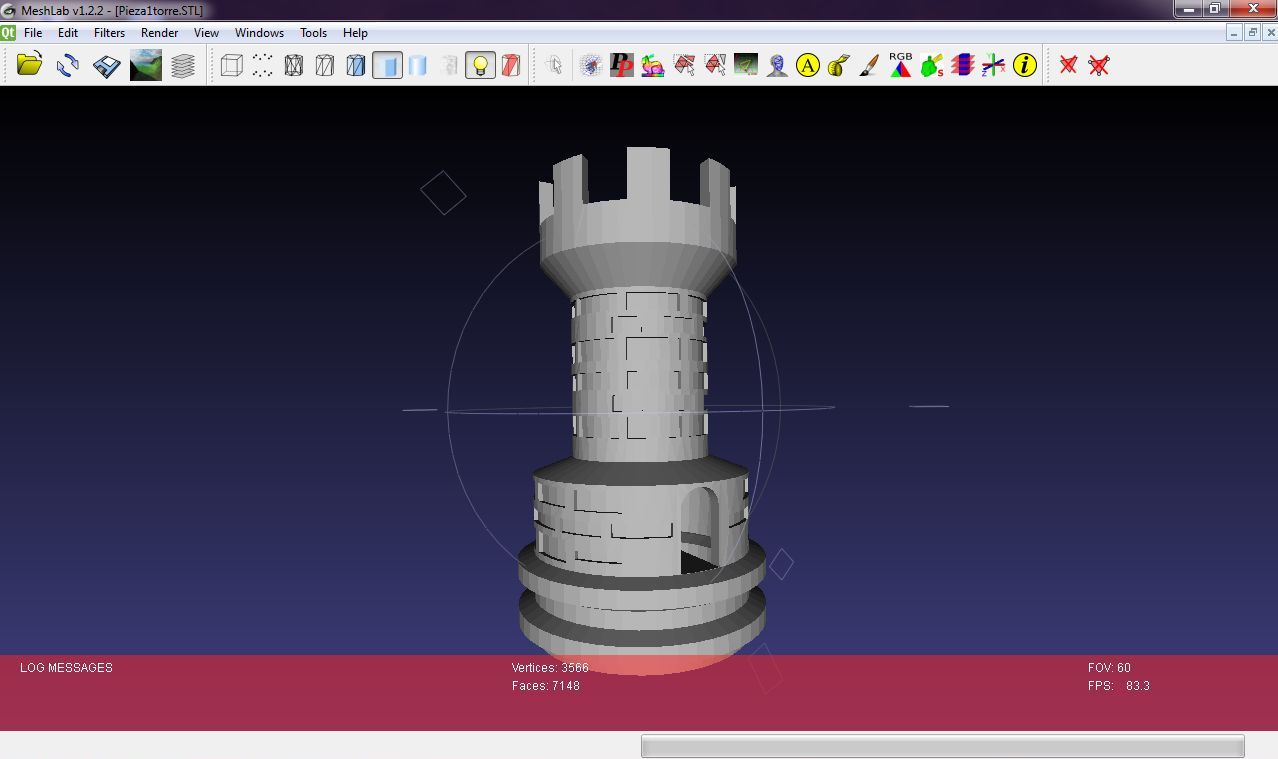This screenshot has width=1278, height=759.
Task: Toggle bounding box render mode
Action: coord(232,65)
